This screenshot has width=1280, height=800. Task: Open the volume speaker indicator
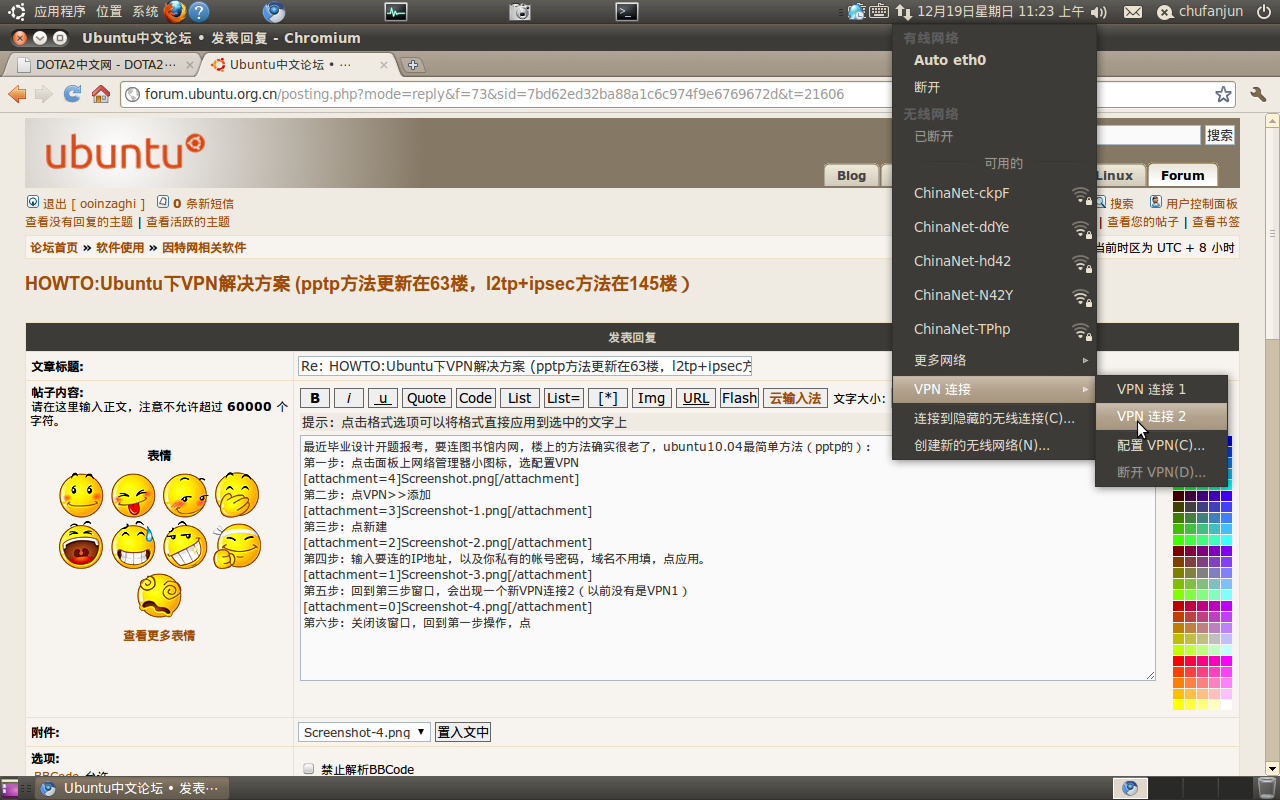[1099, 12]
